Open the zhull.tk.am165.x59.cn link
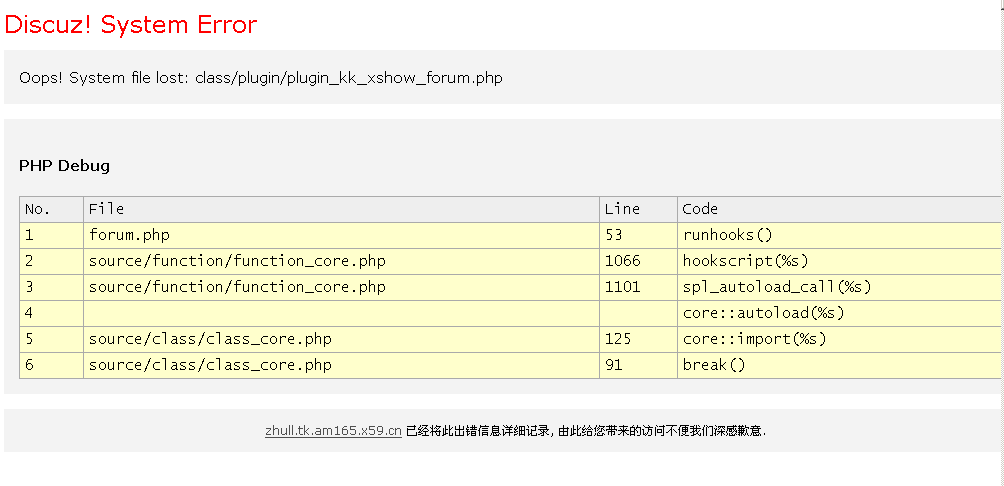The width and height of the screenshot is (1004, 486). point(333,431)
